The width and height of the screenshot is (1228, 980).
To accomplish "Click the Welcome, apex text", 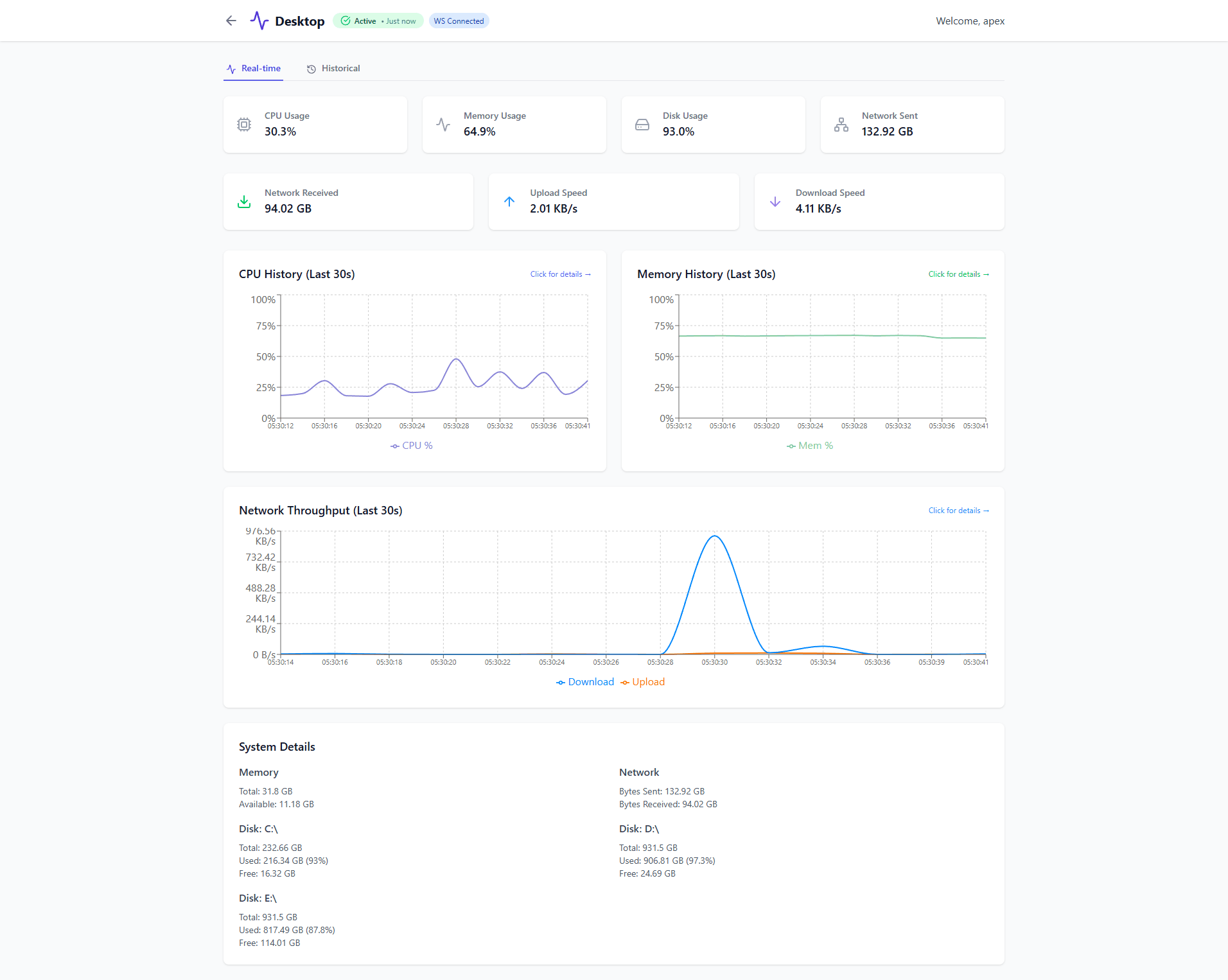I will point(970,21).
